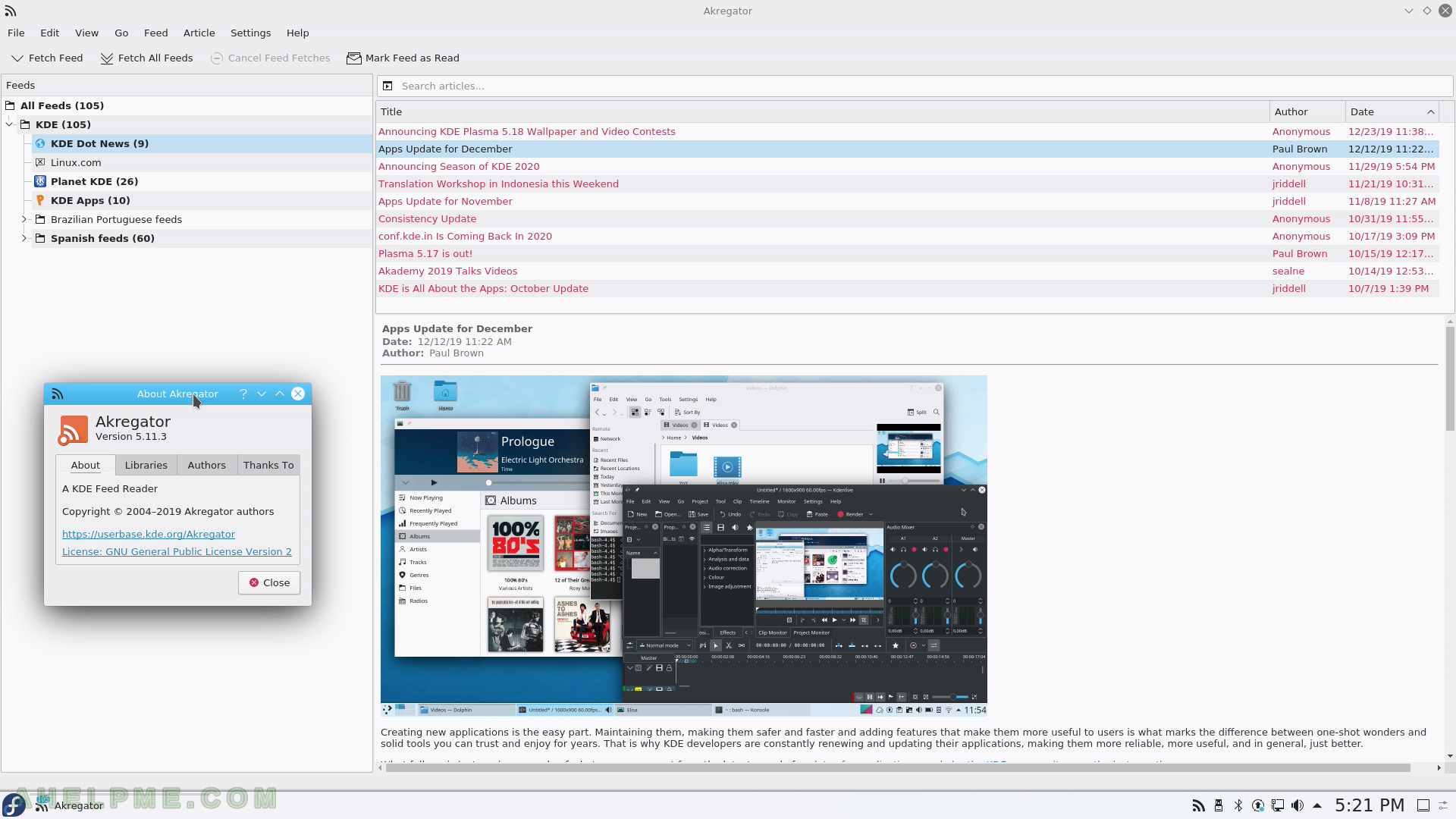Viewport: 1456px width, 819px height.
Task: Click Fetch All Feeds in the toolbar
Action: (146, 58)
